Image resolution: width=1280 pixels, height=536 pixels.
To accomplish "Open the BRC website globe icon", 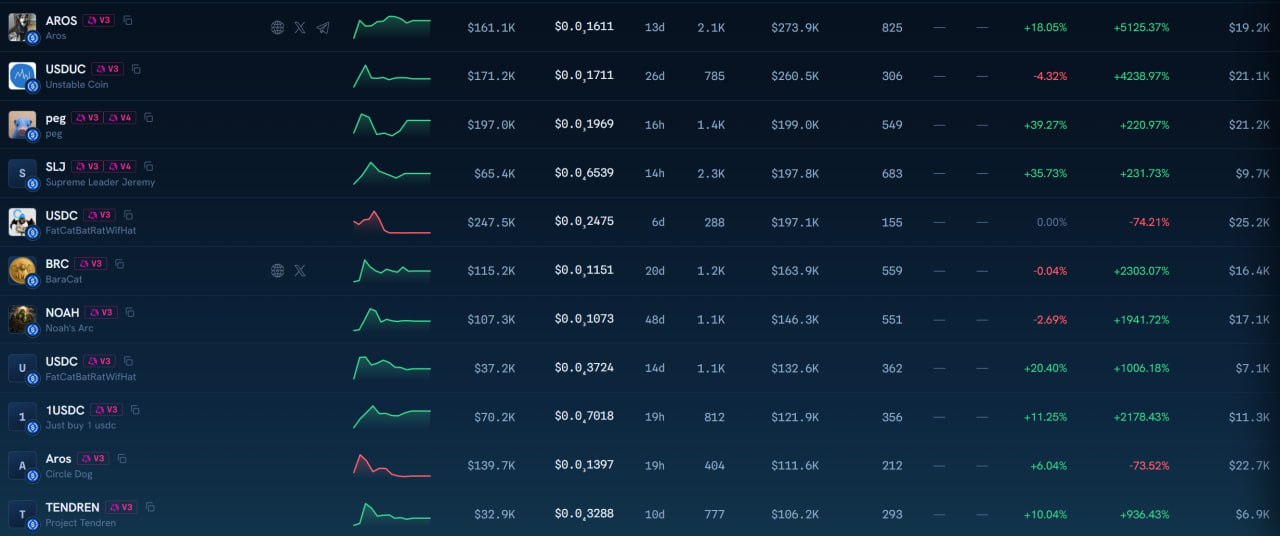I will 278,270.
